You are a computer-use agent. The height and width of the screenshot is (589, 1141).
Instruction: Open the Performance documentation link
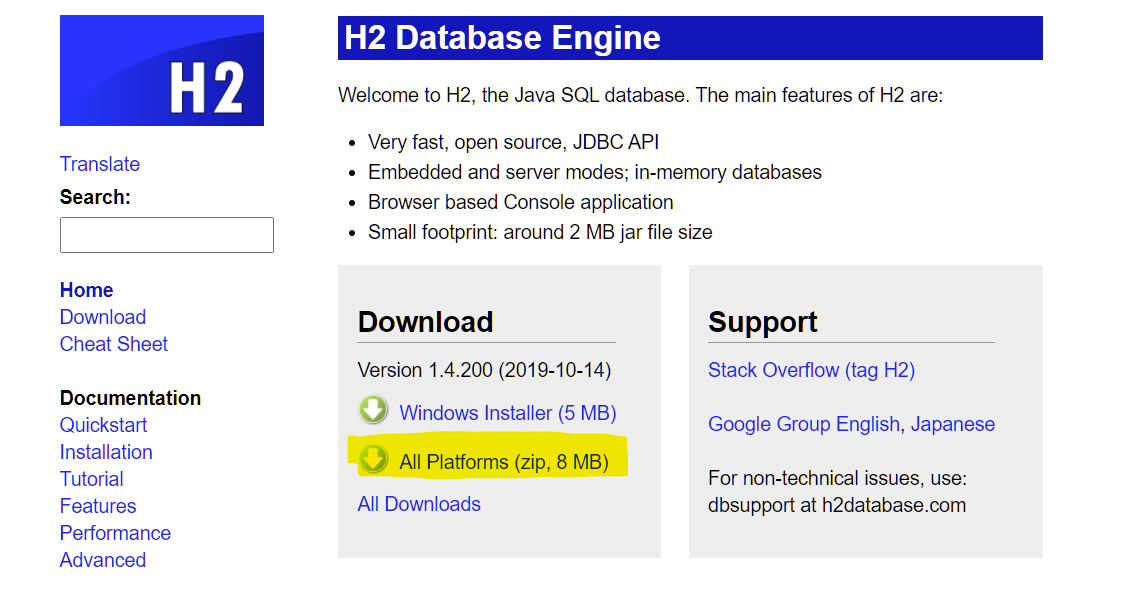(x=115, y=533)
